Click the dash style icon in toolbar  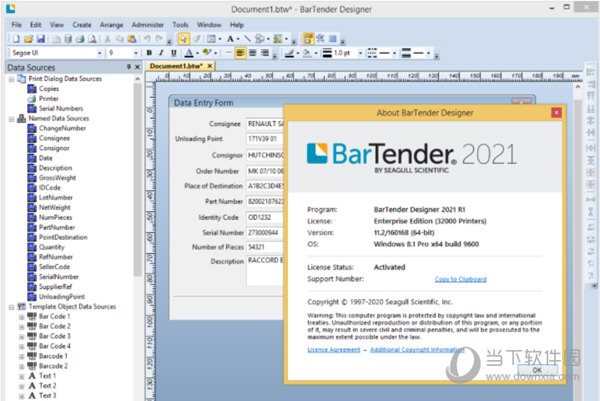(x=372, y=53)
